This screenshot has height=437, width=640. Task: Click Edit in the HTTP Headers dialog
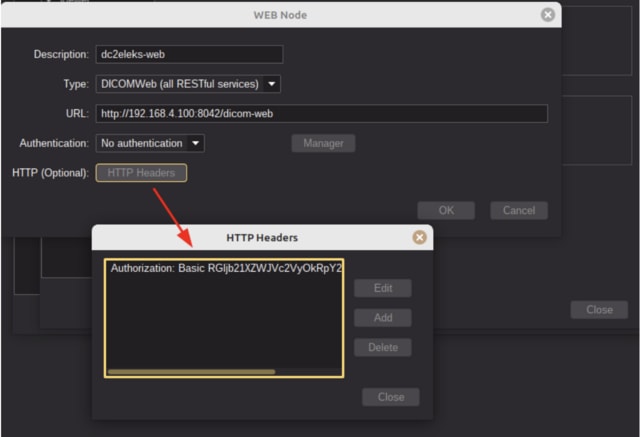[382, 288]
